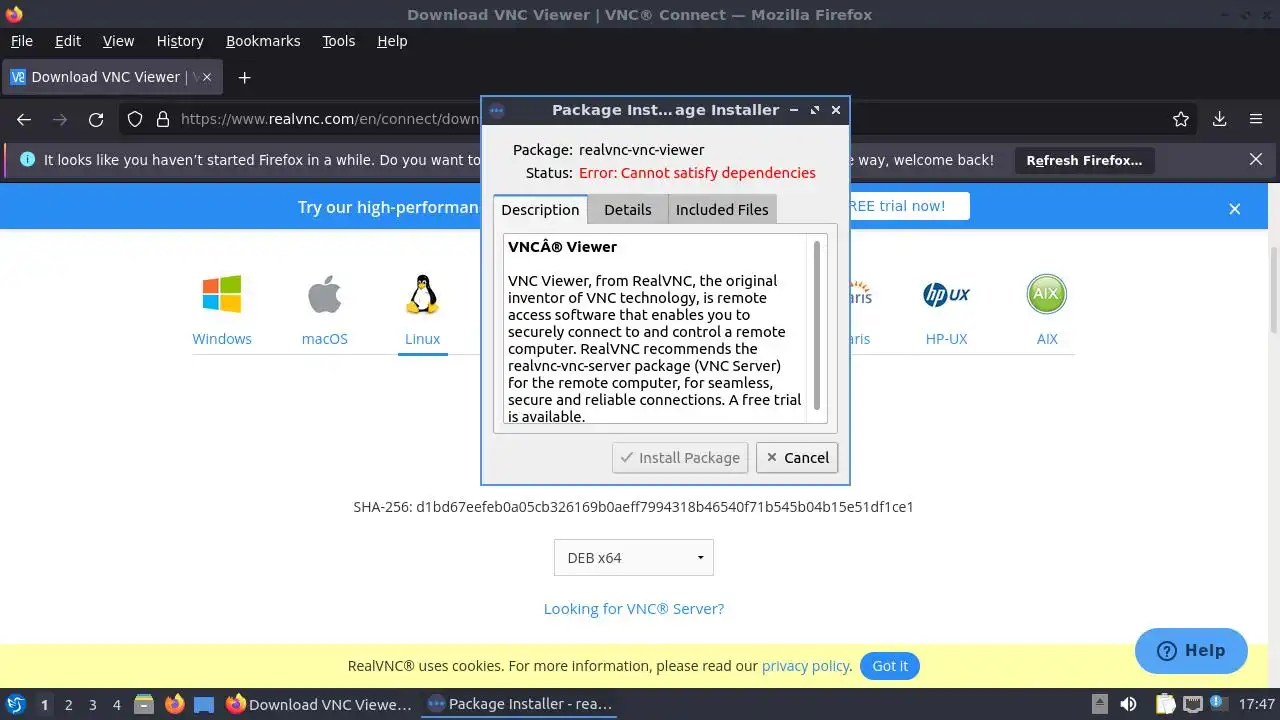Click the padlock site security icon
This screenshot has height=720, width=1280.
[x=163, y=119]
